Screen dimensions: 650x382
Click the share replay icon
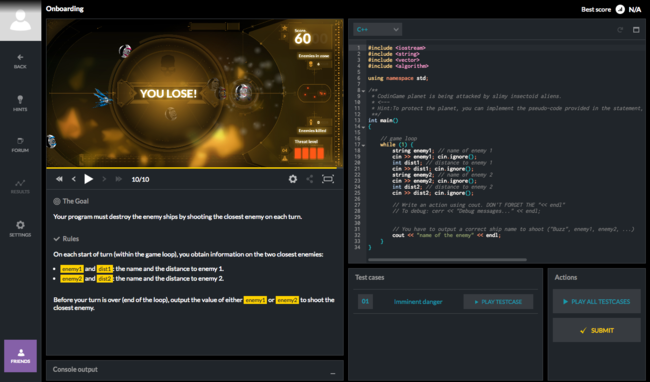pyautogui.click(x=310, y=179)
